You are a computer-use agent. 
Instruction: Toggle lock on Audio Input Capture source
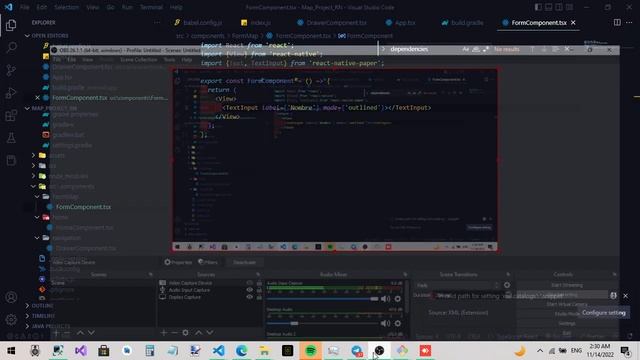tap(259, 290)
